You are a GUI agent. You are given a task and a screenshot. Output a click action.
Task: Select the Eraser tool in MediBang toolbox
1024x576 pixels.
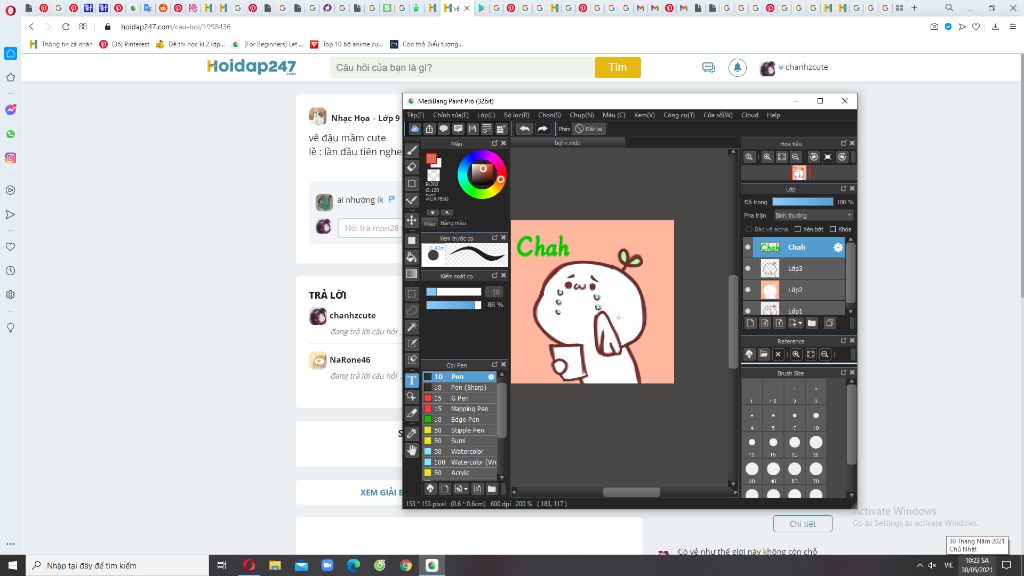pos(412,167)
